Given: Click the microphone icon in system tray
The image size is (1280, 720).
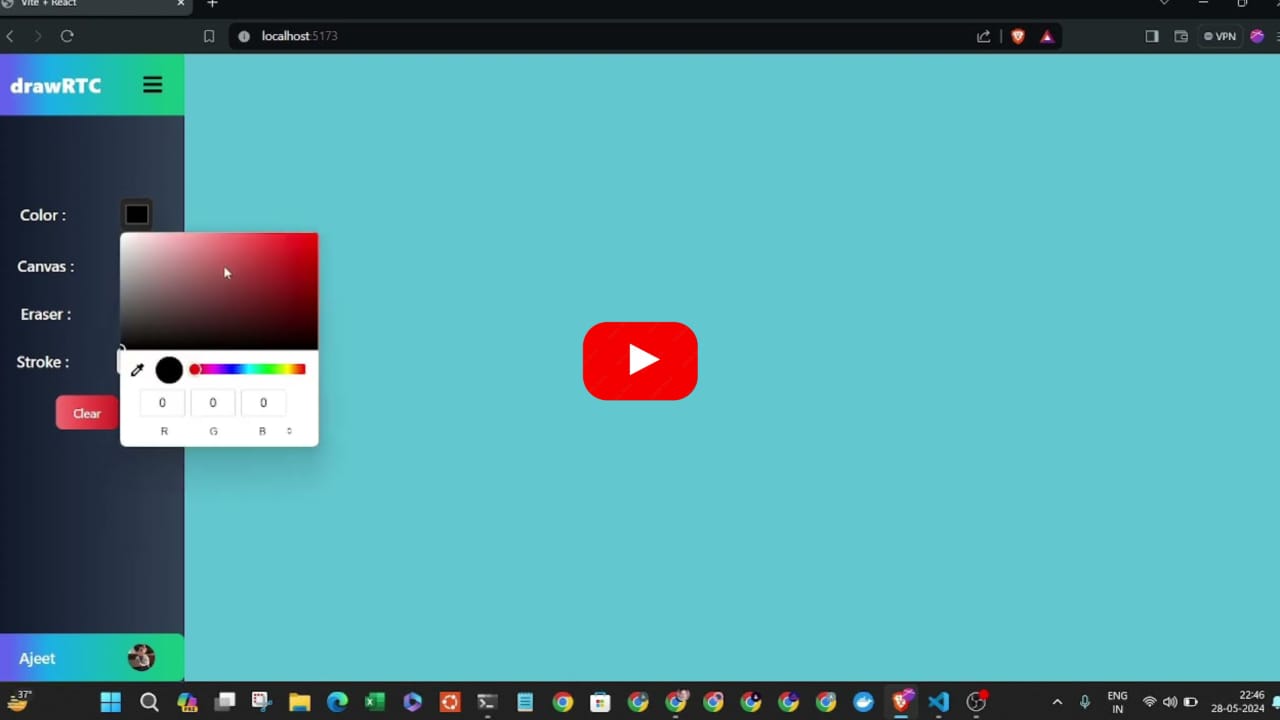Looking at the screenshot, I should (x=1085, y=702).
